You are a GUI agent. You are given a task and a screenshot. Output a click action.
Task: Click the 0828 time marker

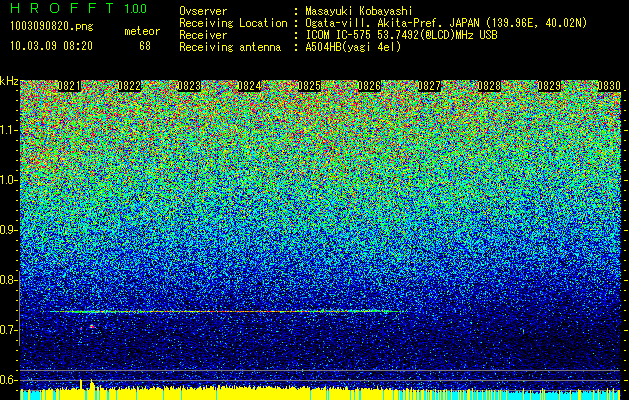point(489,86)
